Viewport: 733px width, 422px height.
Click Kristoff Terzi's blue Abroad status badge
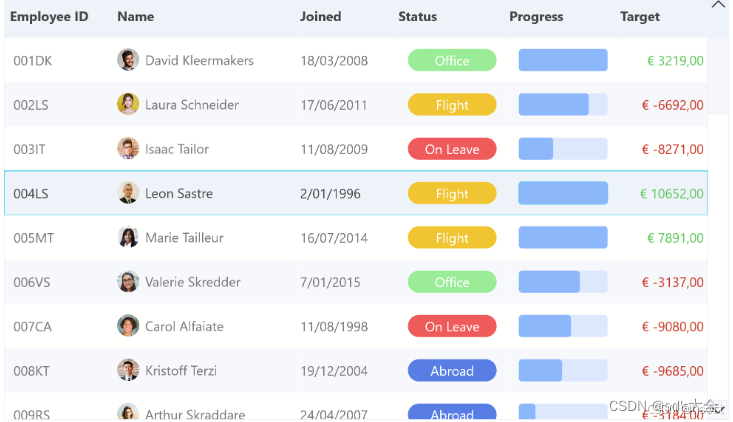452,371
